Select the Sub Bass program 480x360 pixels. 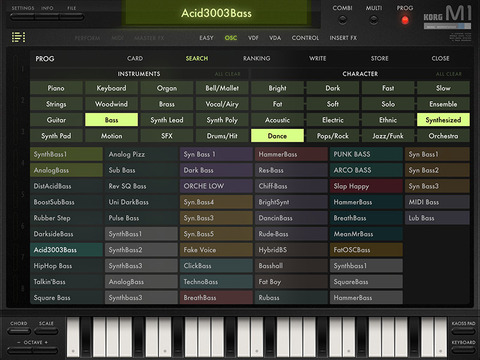click(141, 170)
